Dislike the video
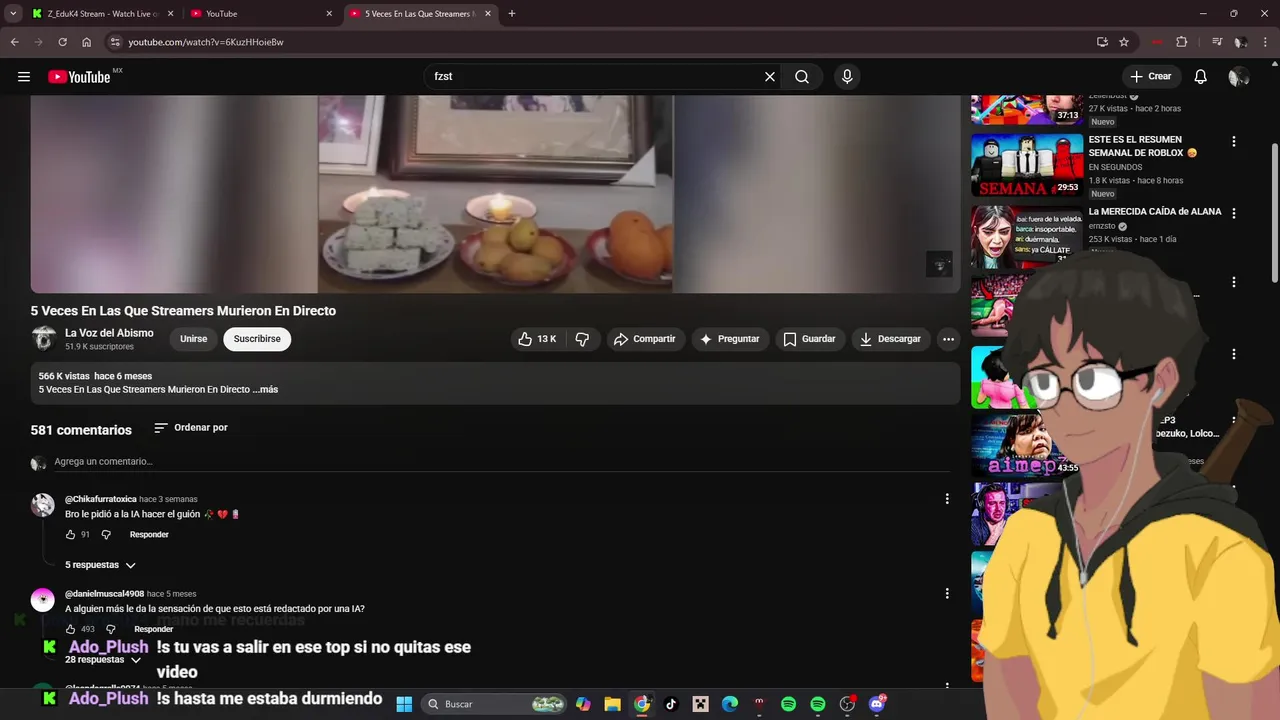 (x=582, y=339)
